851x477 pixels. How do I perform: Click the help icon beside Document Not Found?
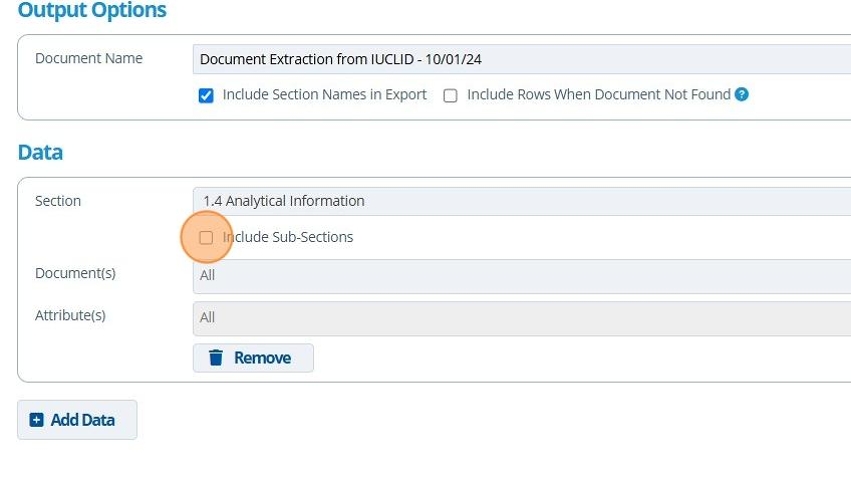[742, 95]
